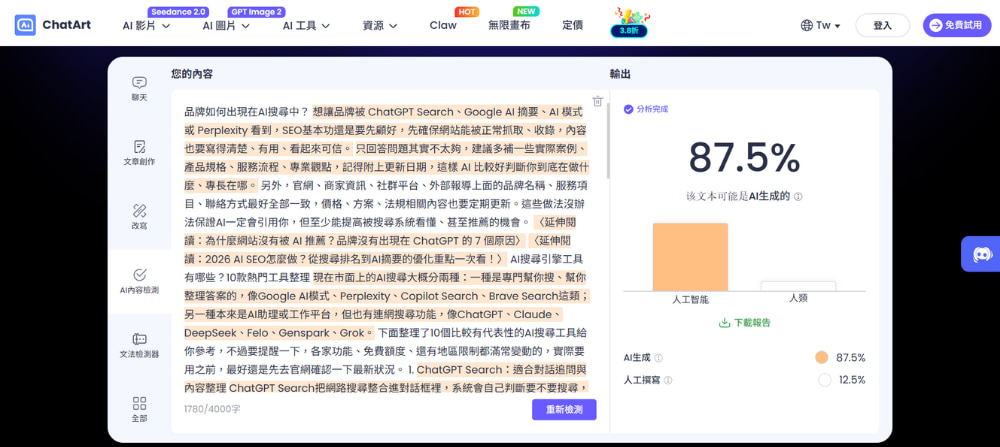1000x447 pixels.
Task: Delete content with the trash icon
Action: coord(598,101)
